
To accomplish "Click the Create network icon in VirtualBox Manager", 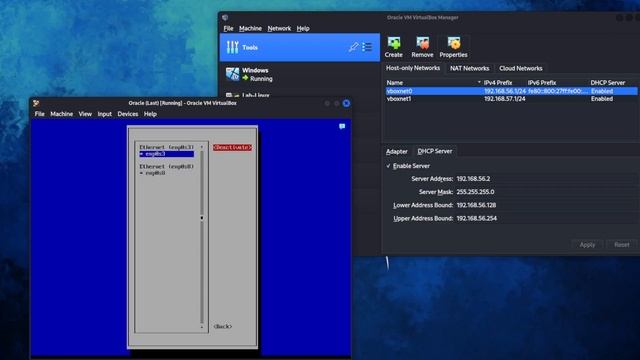I will click(394, 43).
